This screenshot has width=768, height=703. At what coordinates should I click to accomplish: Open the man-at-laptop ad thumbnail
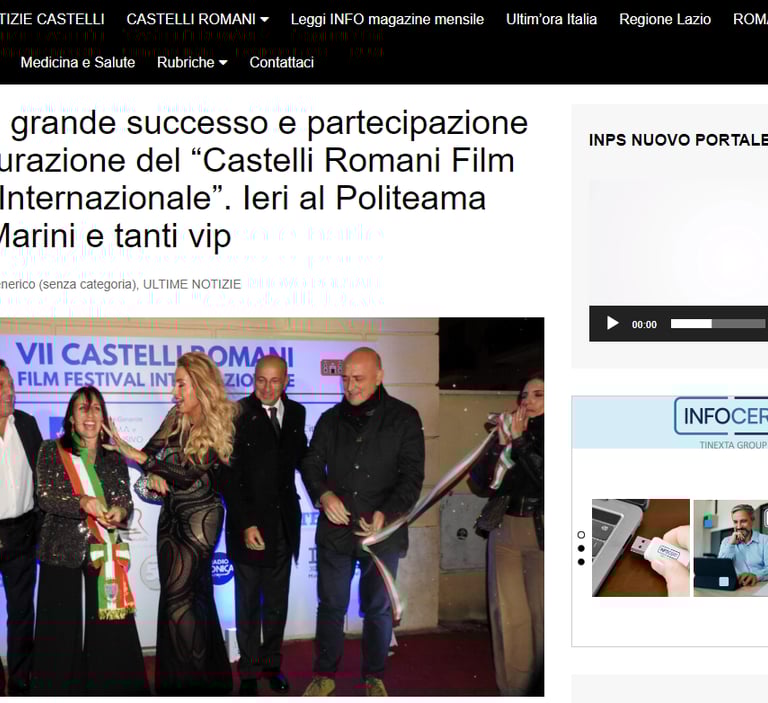point(731,548)
